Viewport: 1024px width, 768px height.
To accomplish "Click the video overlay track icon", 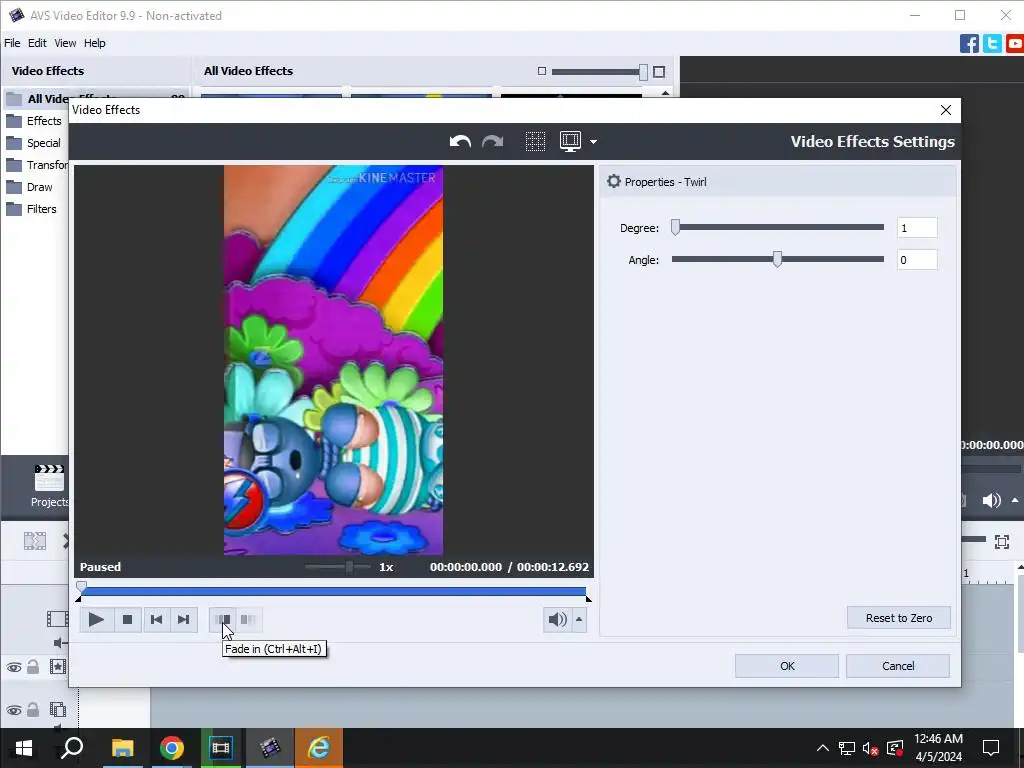I will click(57, 709).
